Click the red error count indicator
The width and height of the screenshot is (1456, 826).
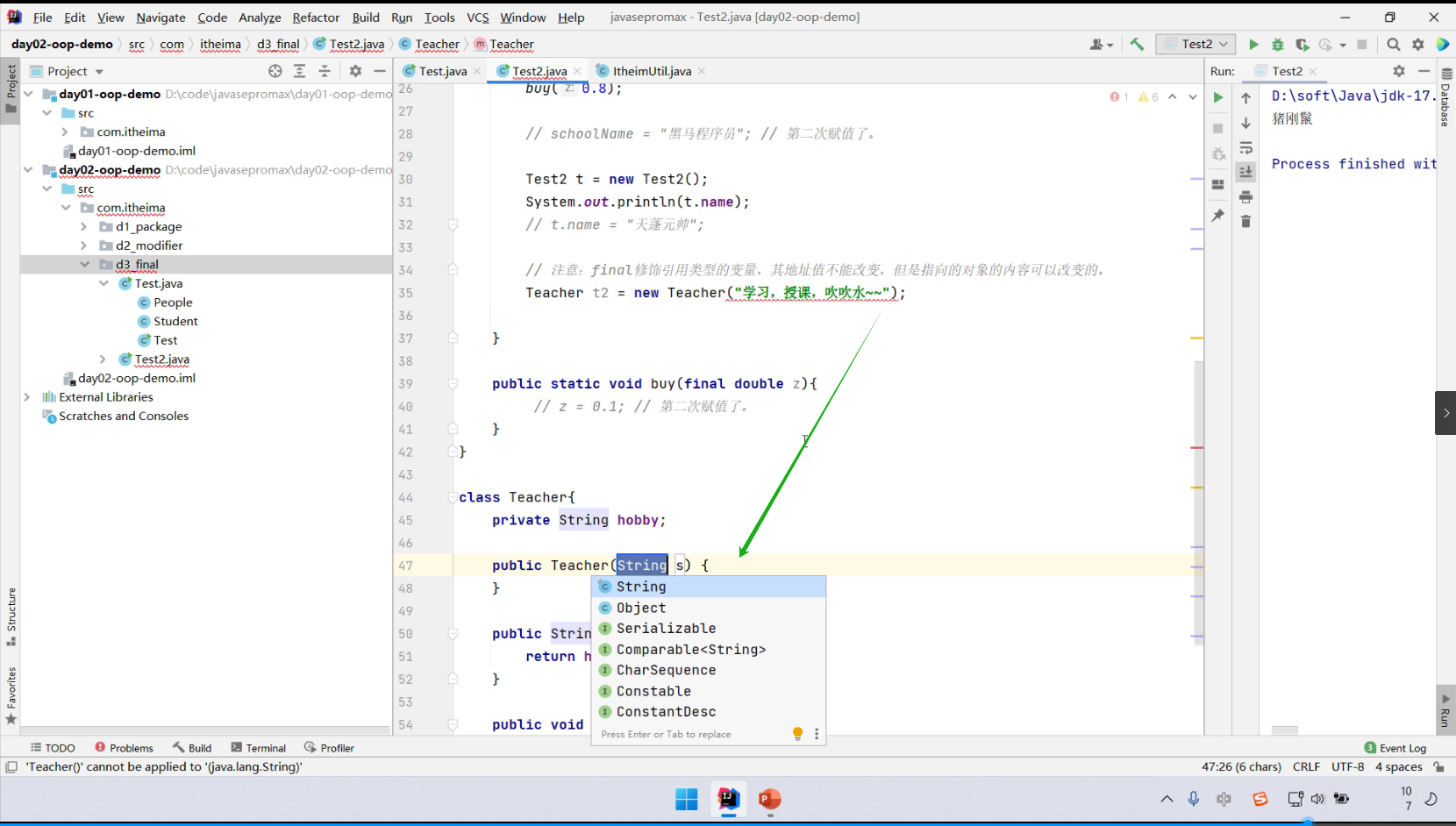click(x=1119, y=97)
